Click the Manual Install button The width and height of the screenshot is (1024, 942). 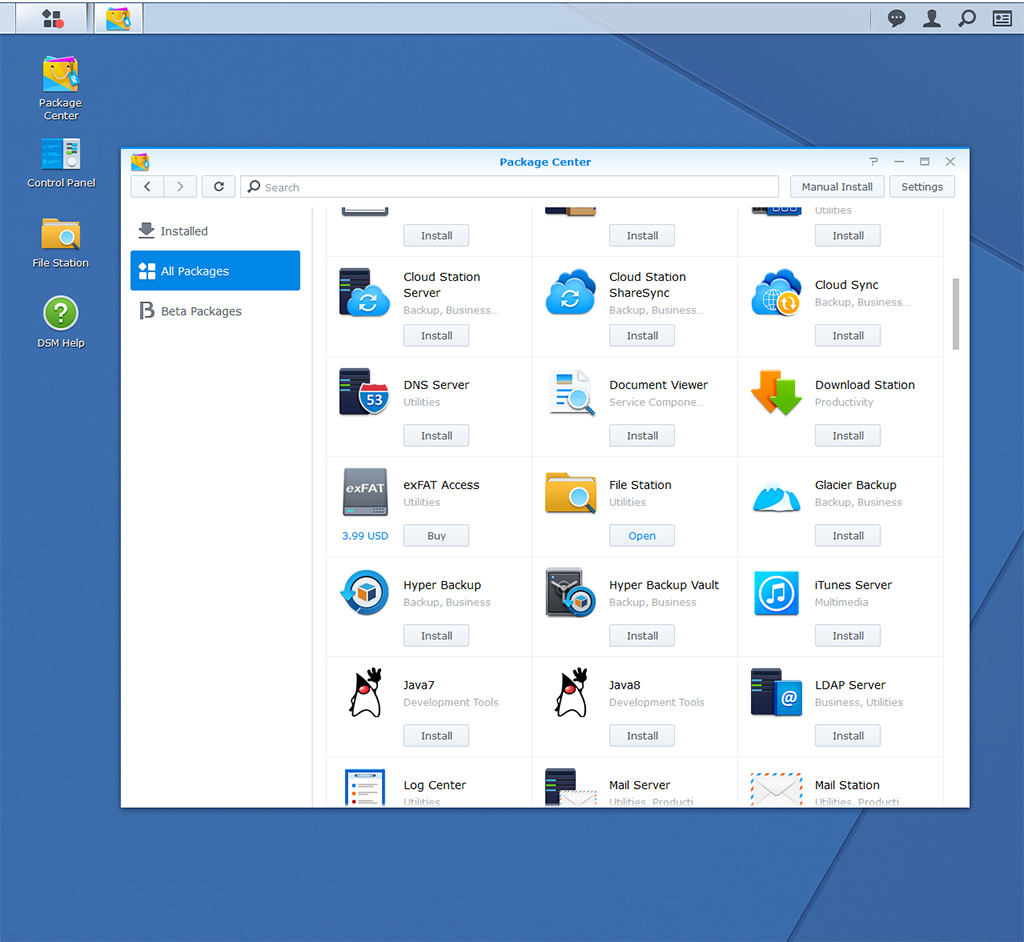pyautogui.click(x=837, y=186)
